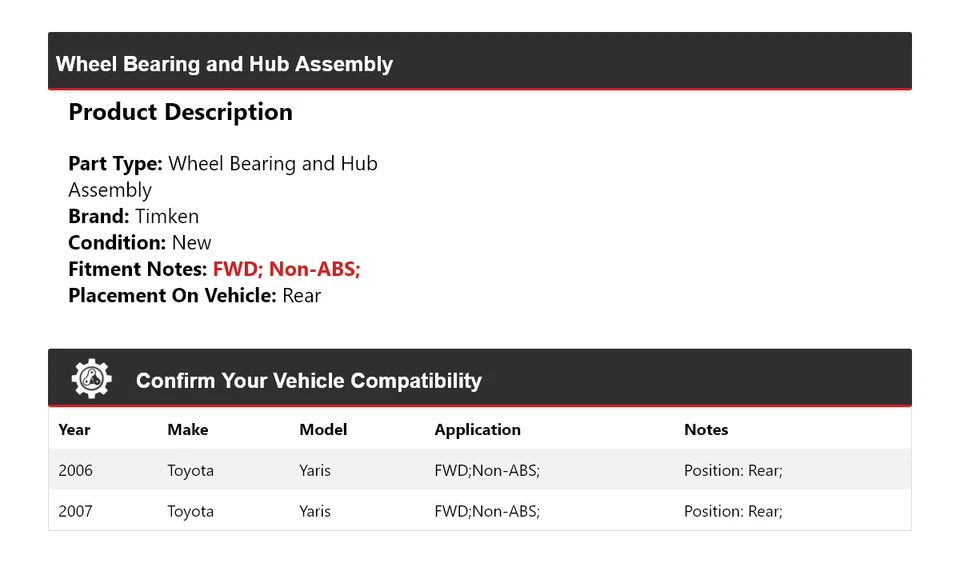Click FWD;Non-ABS; in the 2006 row
The width and height of the screenshot is (960, 563).
pos(487,470)
